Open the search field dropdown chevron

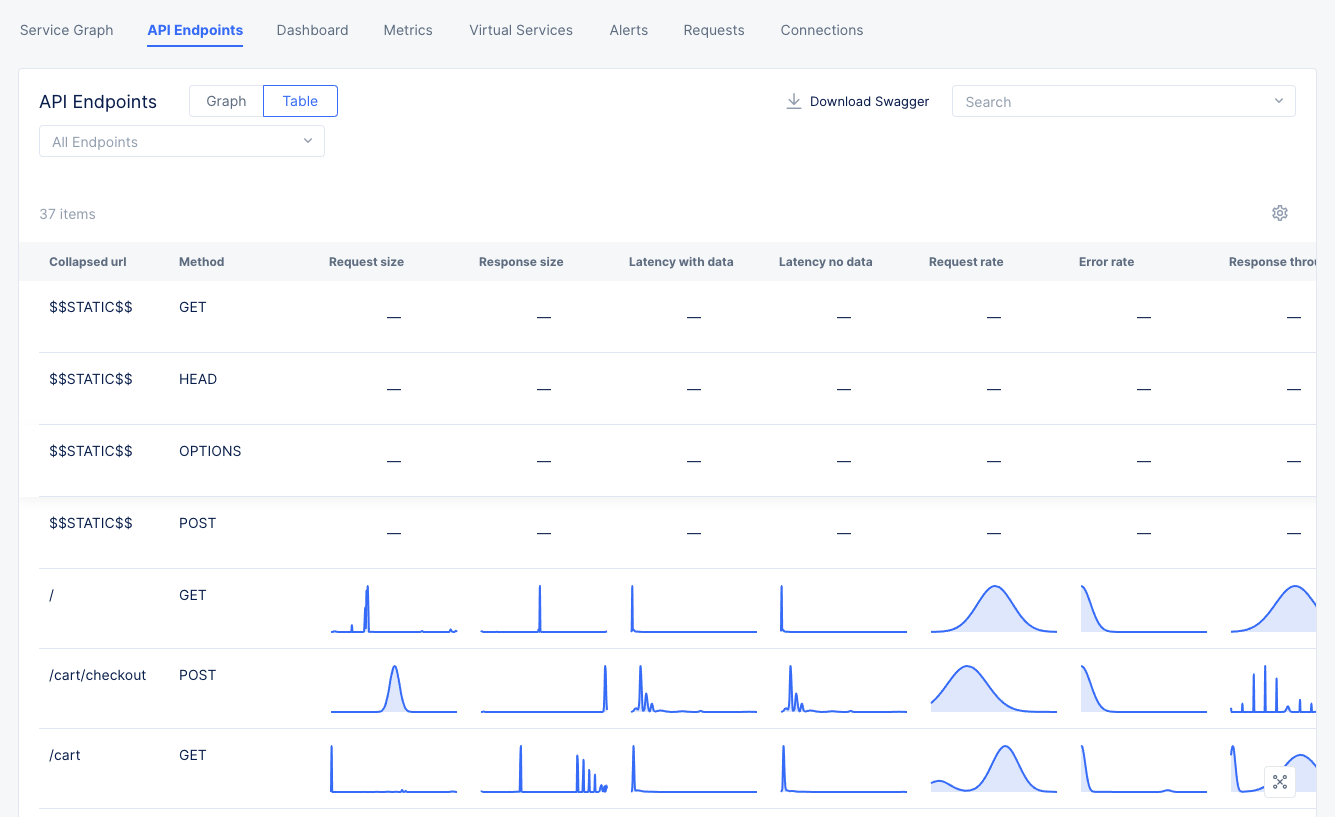(x=1279, y=101)
